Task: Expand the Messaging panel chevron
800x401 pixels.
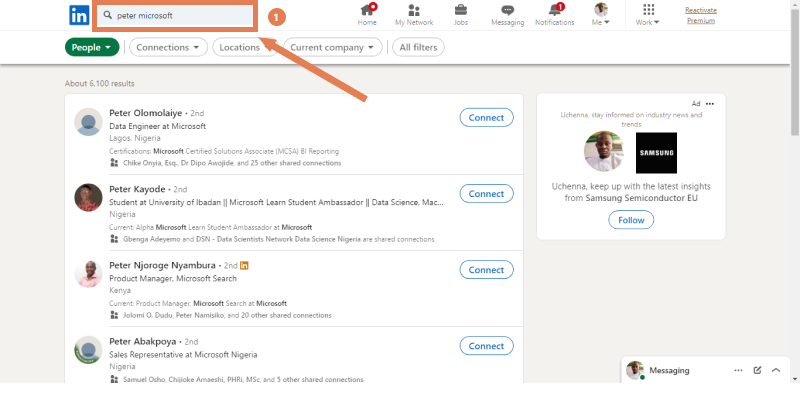Action: [x=776, y=370]
